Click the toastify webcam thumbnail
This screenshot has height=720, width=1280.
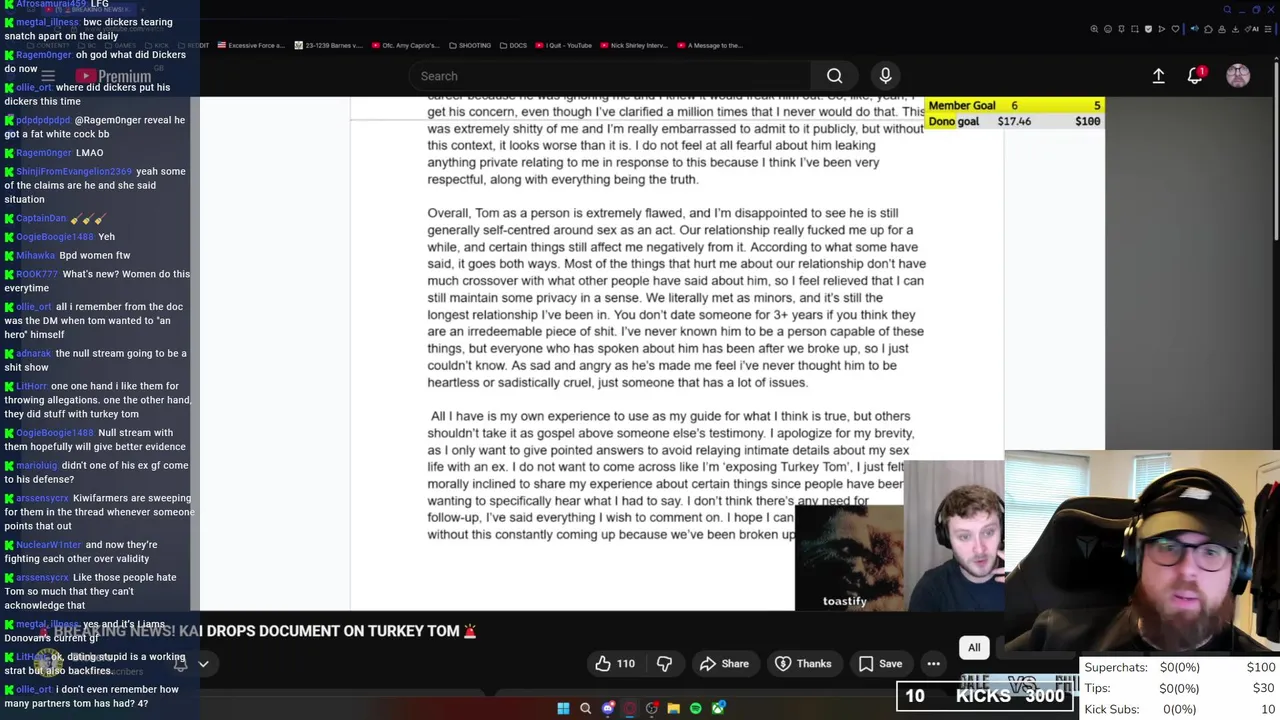(x=848, y=558)
